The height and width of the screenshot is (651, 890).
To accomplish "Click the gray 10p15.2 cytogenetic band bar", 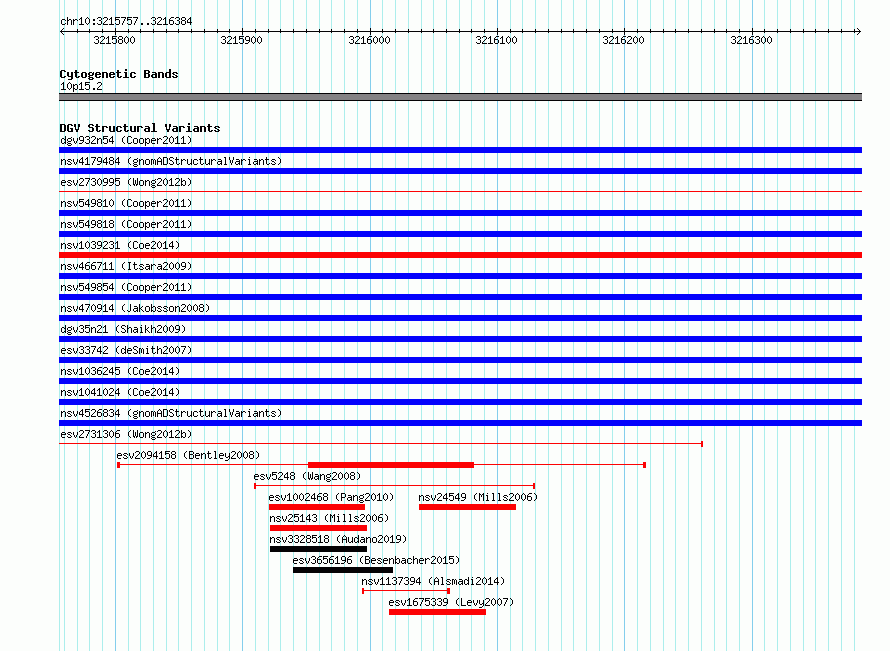I will click(460, 97).
